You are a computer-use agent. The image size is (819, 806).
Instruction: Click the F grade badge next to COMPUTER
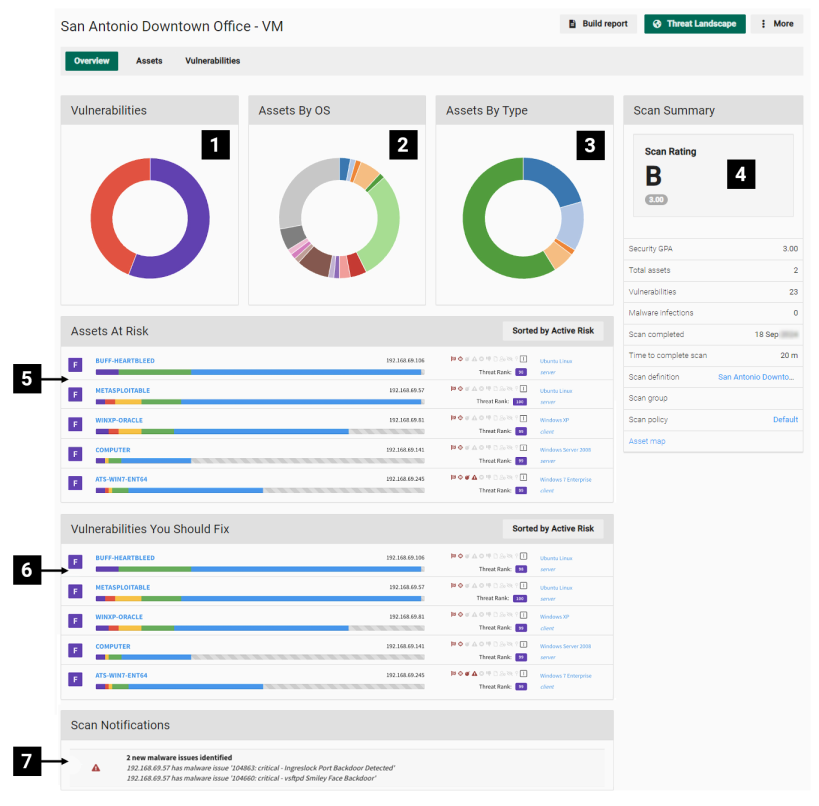[x=75, y=454]
